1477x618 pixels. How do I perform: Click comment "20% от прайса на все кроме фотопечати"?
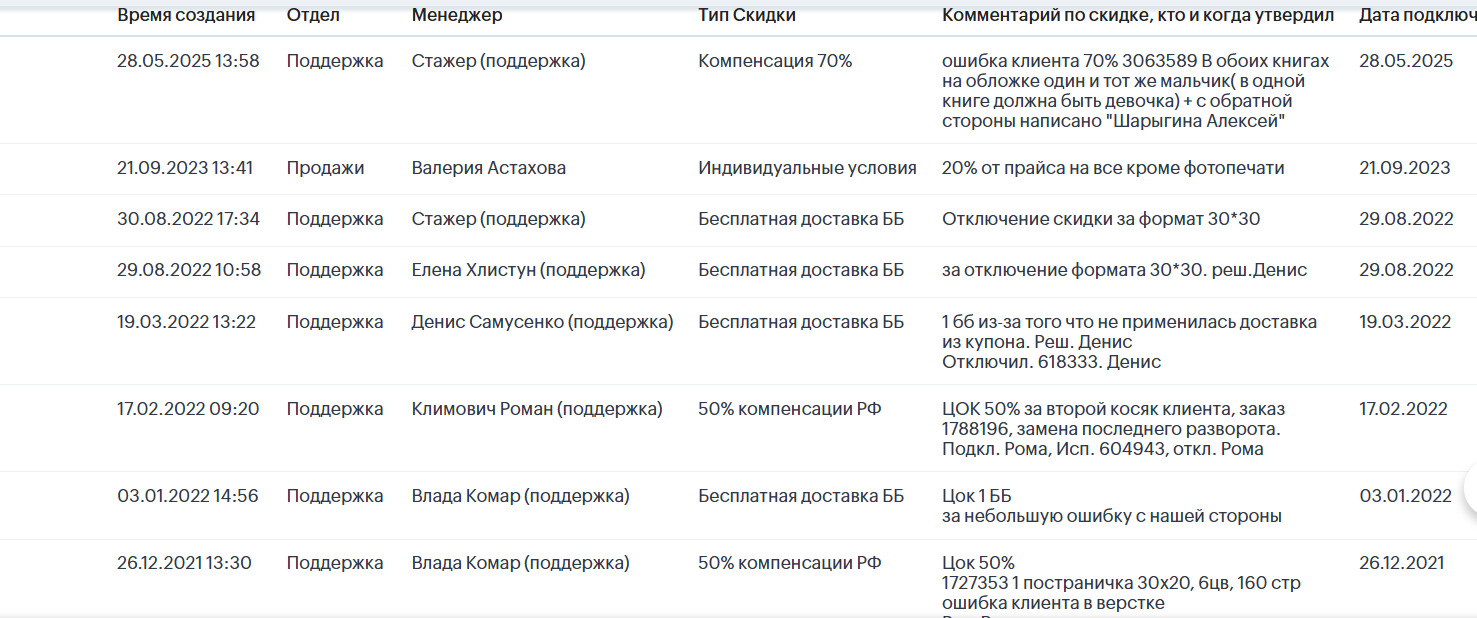pyautogui.click(x=1113, y=168)
